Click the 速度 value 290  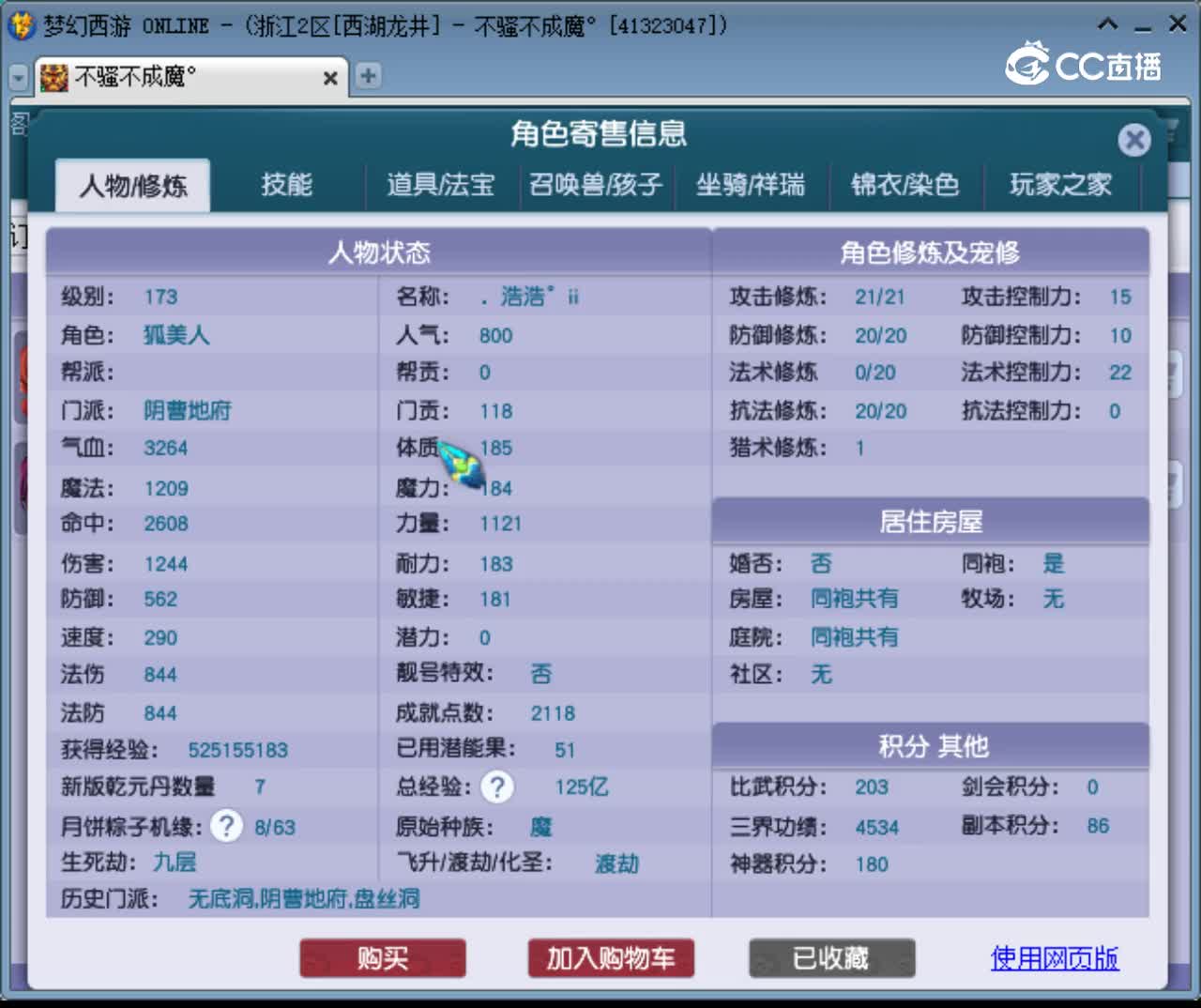(x=160, y=637)
